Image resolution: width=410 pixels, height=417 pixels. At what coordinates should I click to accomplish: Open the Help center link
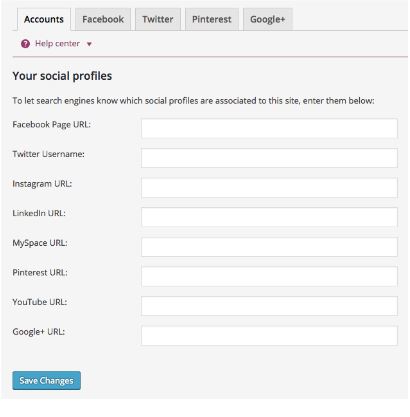pos(57,44)
